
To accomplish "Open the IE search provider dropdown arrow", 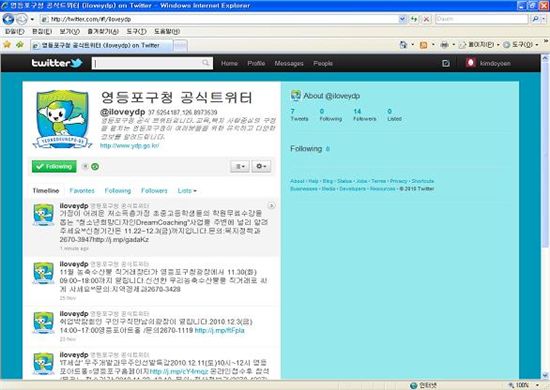I will click(x=544, y=19).
